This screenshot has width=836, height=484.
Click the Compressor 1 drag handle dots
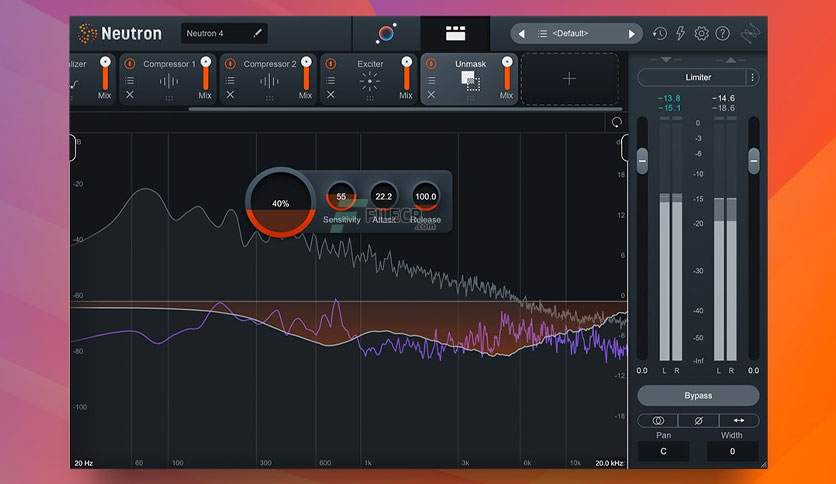tap(168, 99)
